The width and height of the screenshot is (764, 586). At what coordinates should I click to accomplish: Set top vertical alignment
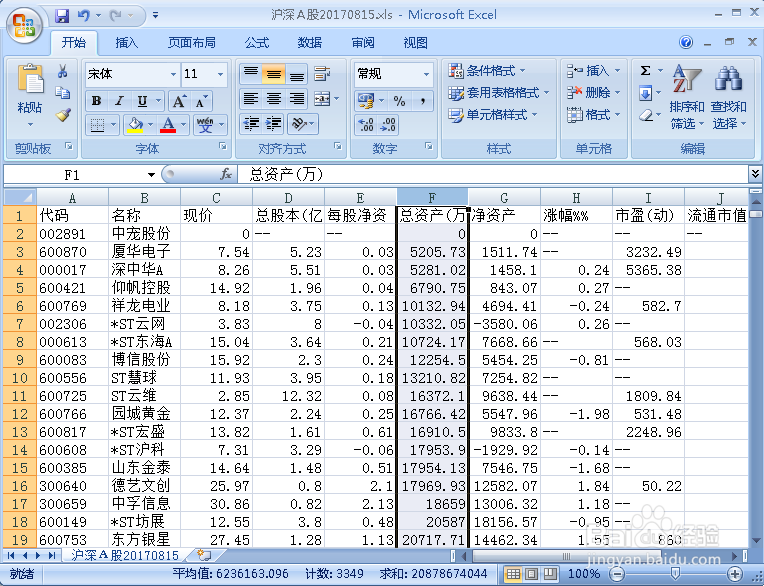coord(251,74)
